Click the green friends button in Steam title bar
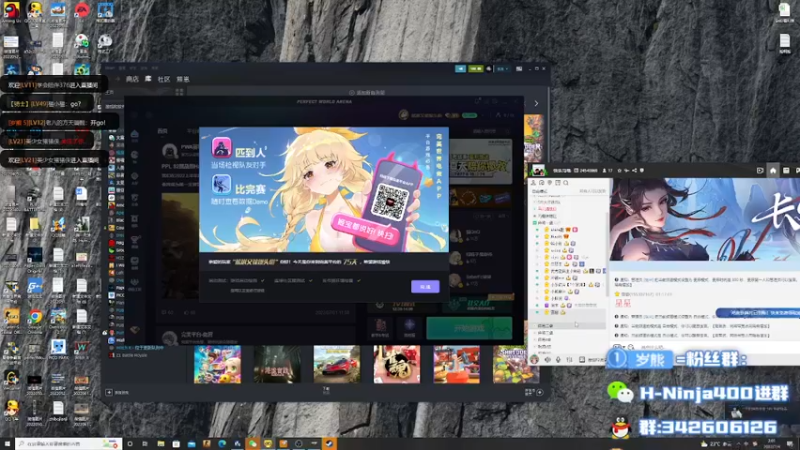 476,68
